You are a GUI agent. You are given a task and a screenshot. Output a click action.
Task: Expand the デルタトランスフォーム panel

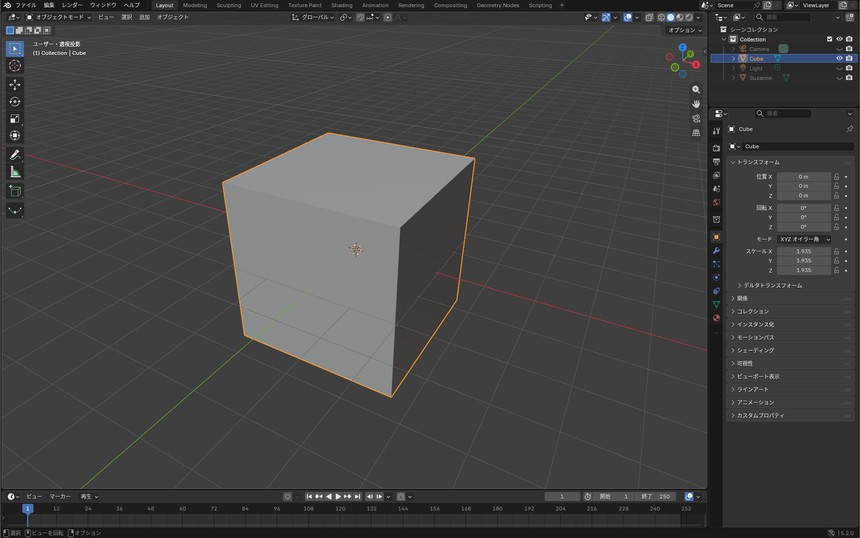click(770, 285)
